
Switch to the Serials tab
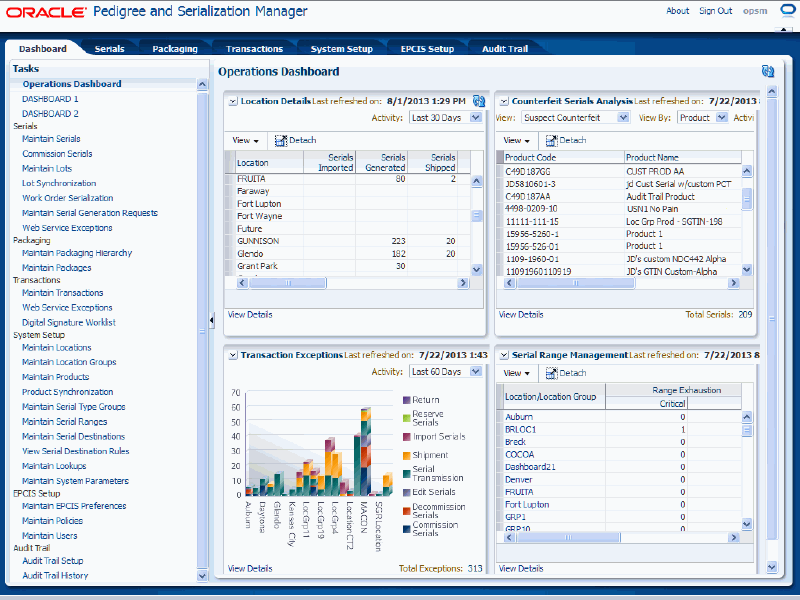click(109, 49)
